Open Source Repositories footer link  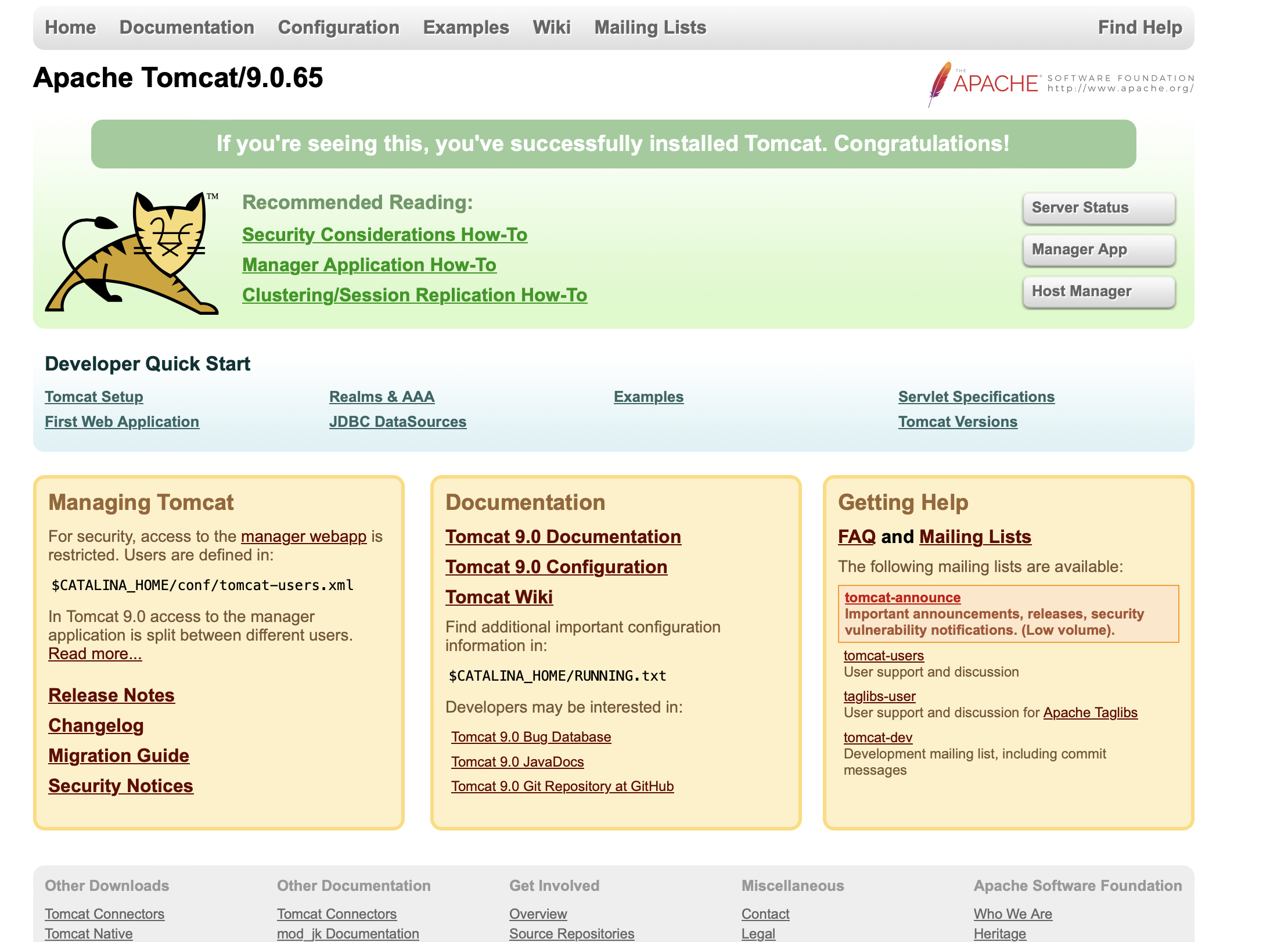572,934
